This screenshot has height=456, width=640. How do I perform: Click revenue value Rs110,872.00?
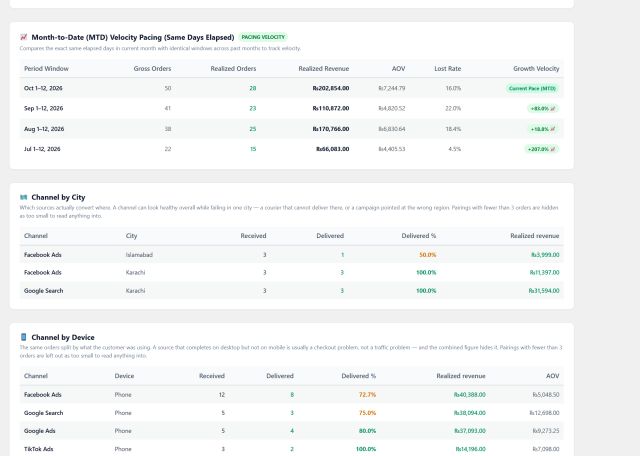331,109
